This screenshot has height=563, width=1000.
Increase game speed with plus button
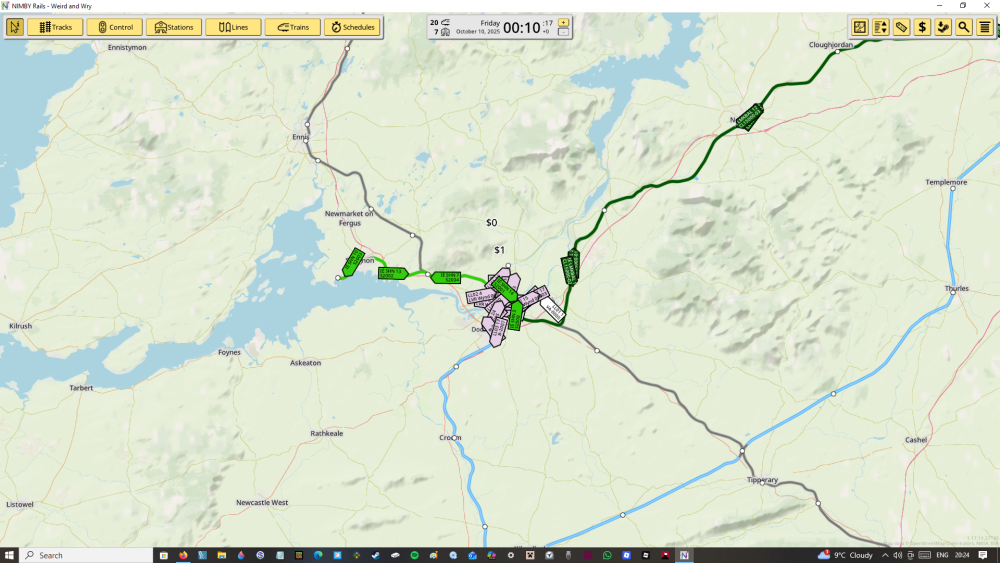pyautogui.click(x=563, y=22)
